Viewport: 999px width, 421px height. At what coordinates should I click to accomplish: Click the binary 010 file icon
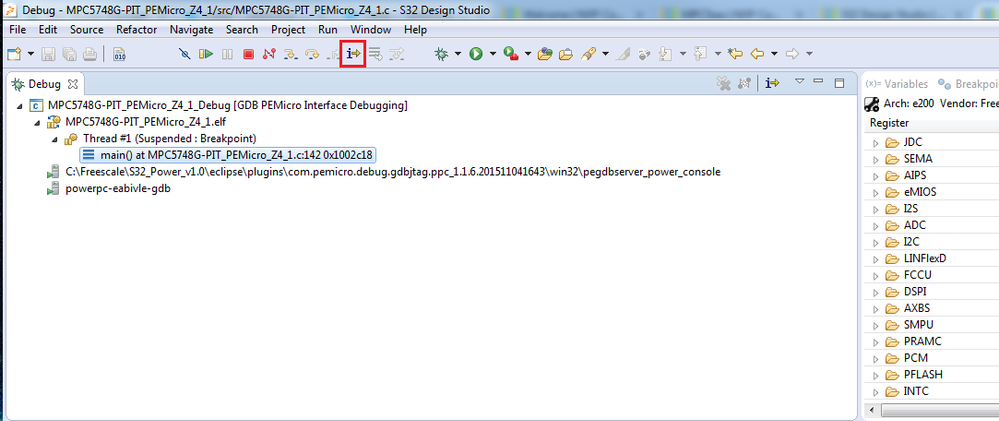119,54
